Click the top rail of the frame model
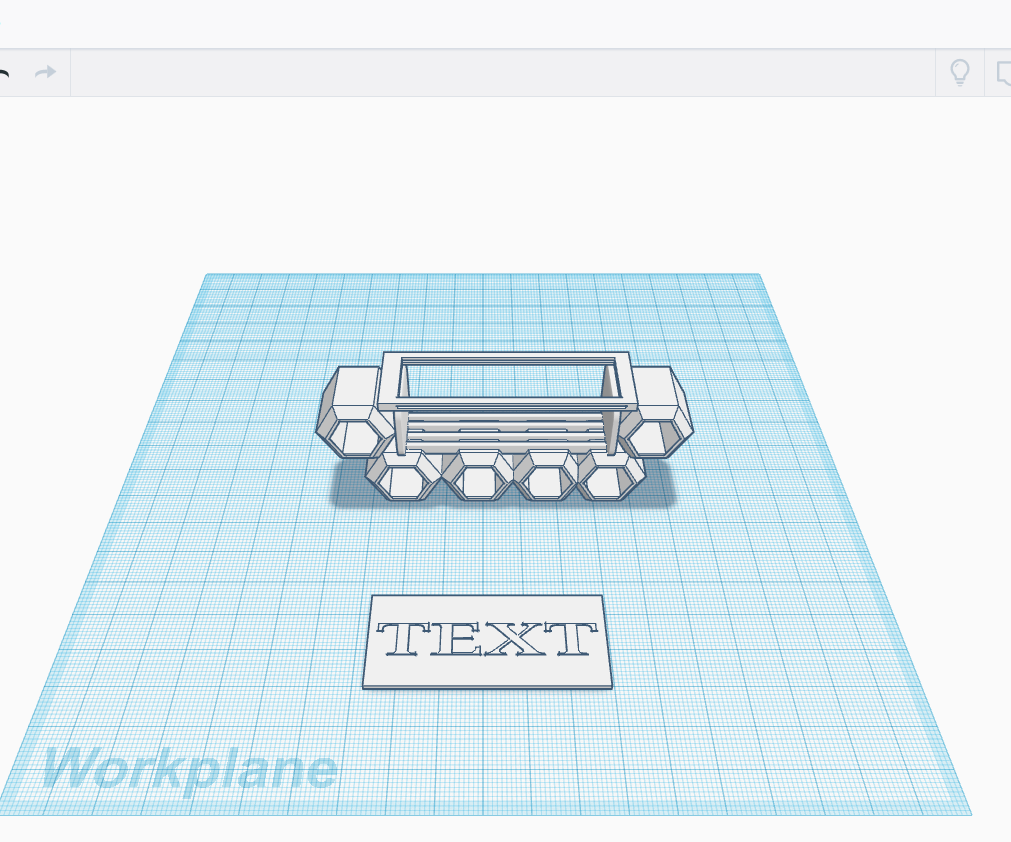Viewport: 1011px width, 842px height. [505, 358]
